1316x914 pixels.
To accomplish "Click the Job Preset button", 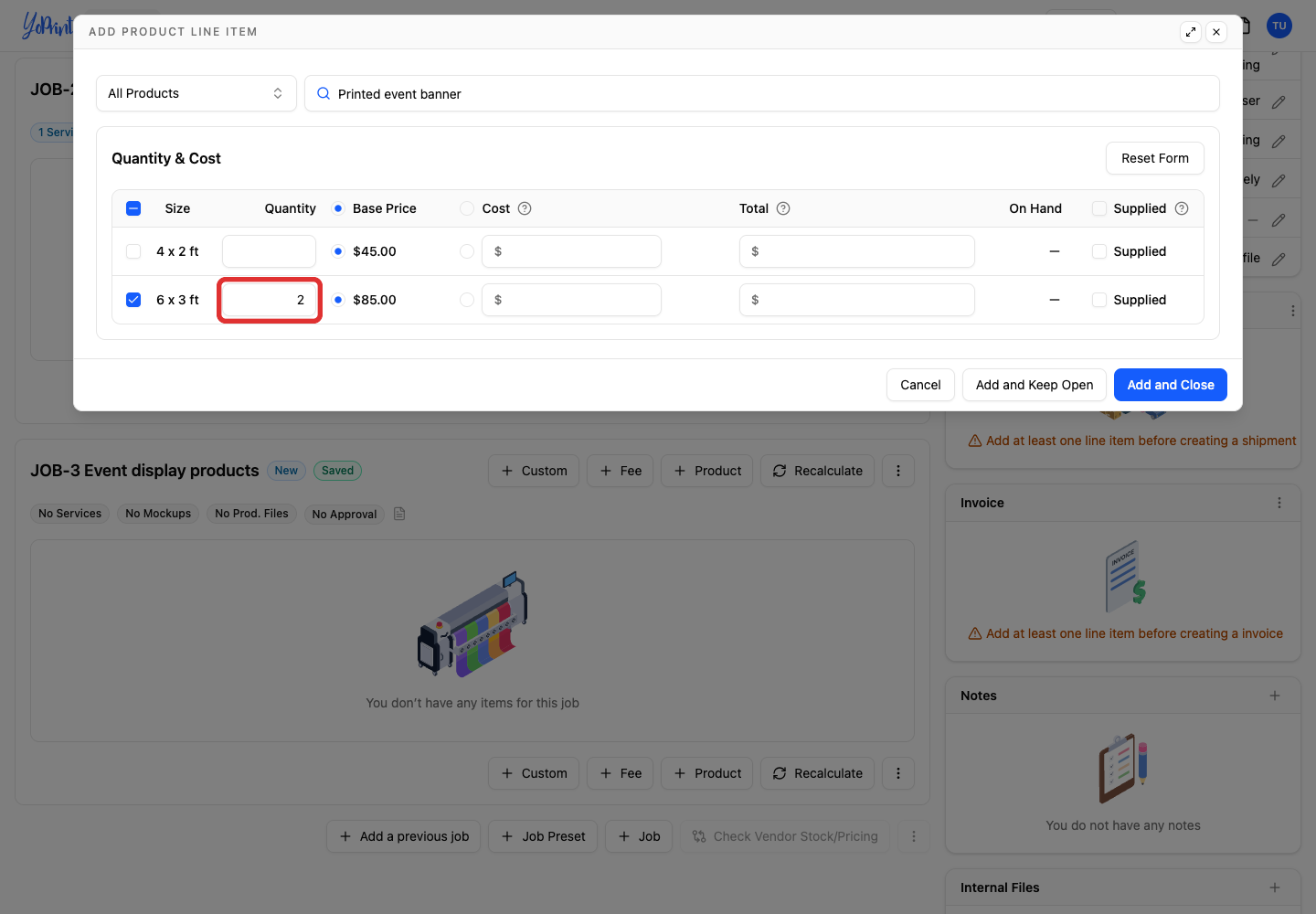I will point(543,836).
